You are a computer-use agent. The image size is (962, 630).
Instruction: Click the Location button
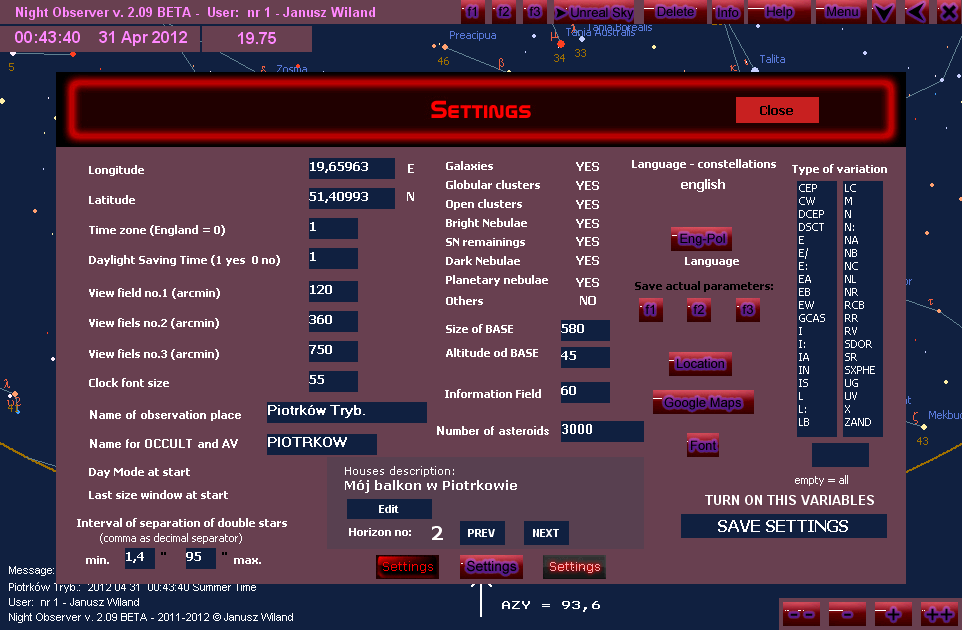point(700,364)
